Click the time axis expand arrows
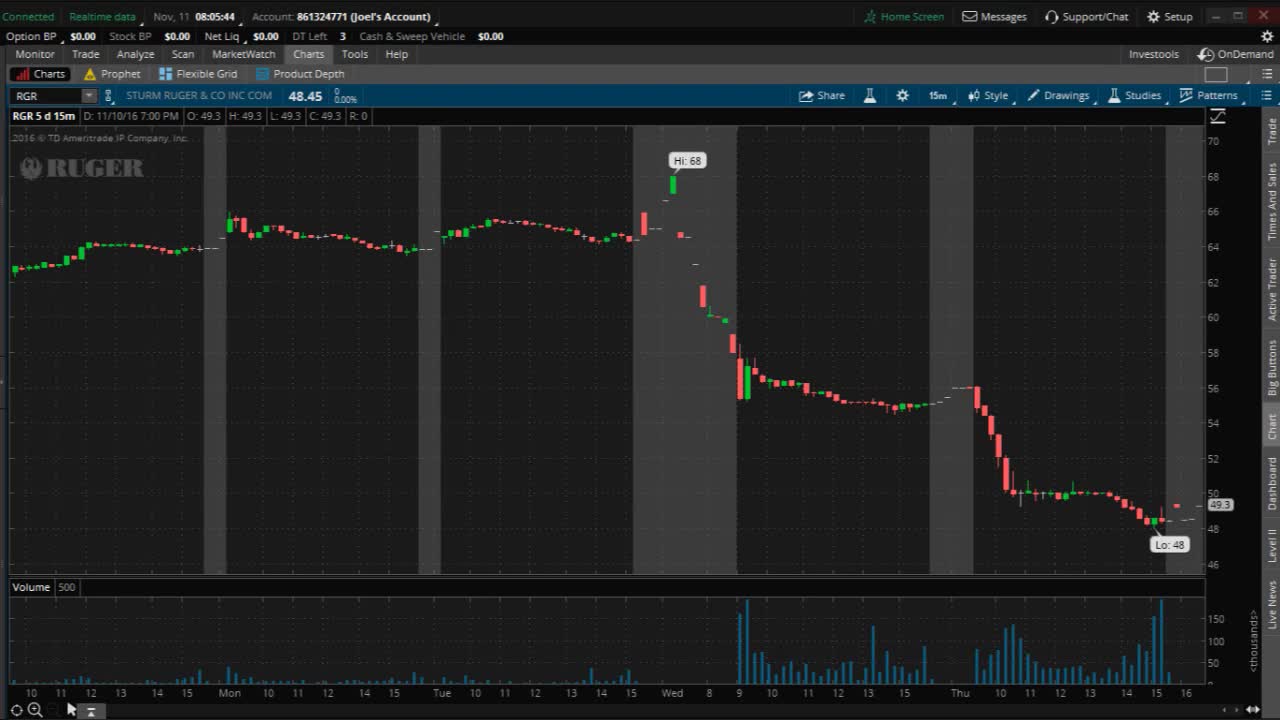The image size is (1280, 720). point(1253,710)
